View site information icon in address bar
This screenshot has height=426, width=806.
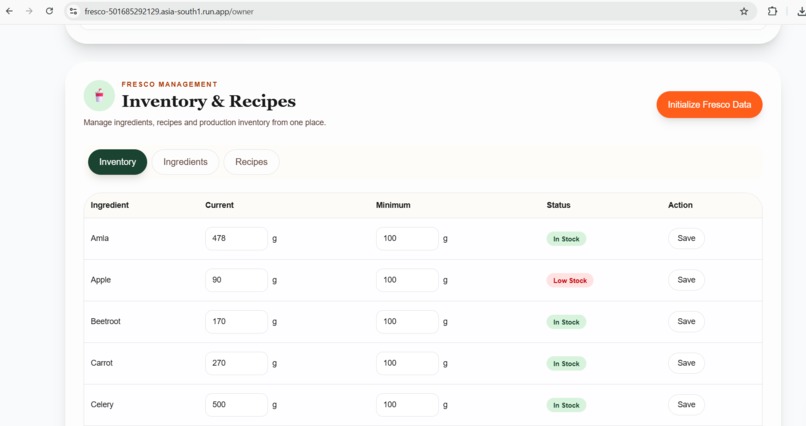pos(74,11)
